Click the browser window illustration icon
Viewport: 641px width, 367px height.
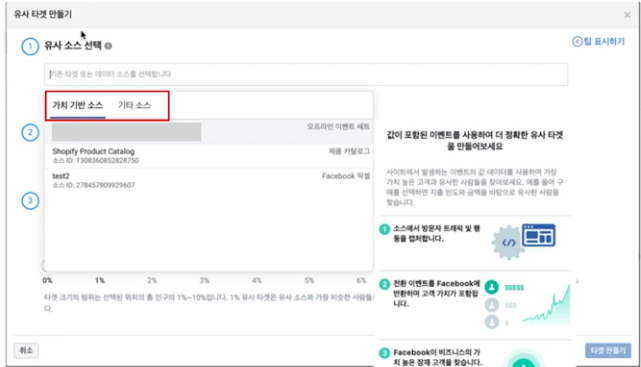click(x=539, y=235)
